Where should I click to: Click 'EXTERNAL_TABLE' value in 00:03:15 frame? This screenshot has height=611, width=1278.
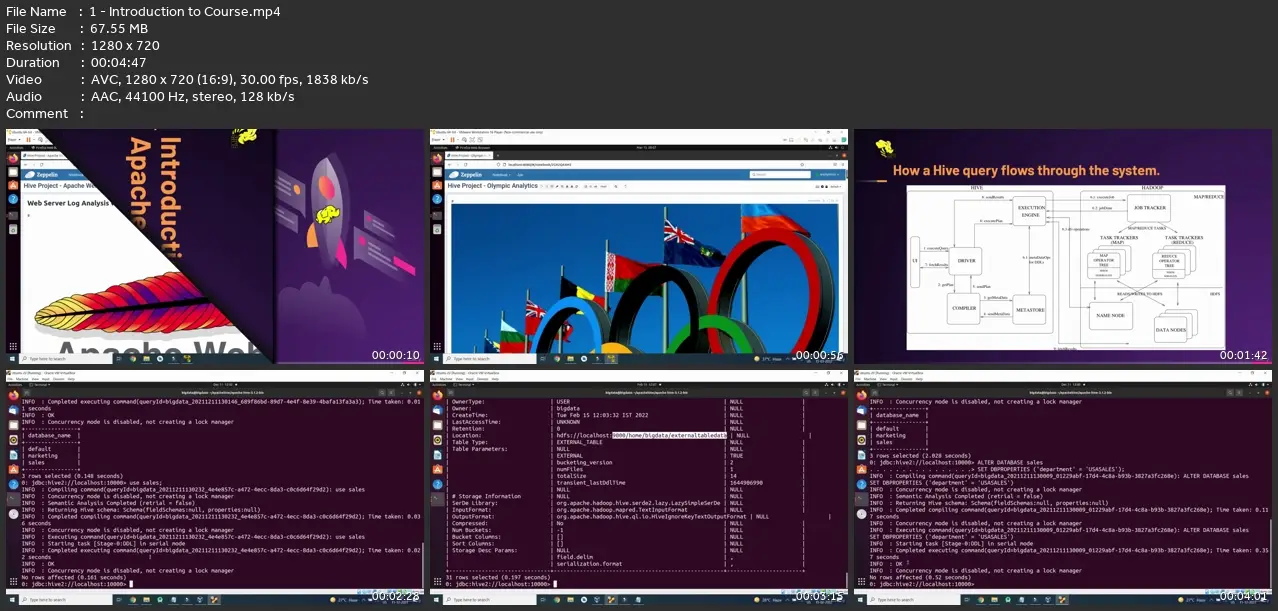click(x=580, y=443)
